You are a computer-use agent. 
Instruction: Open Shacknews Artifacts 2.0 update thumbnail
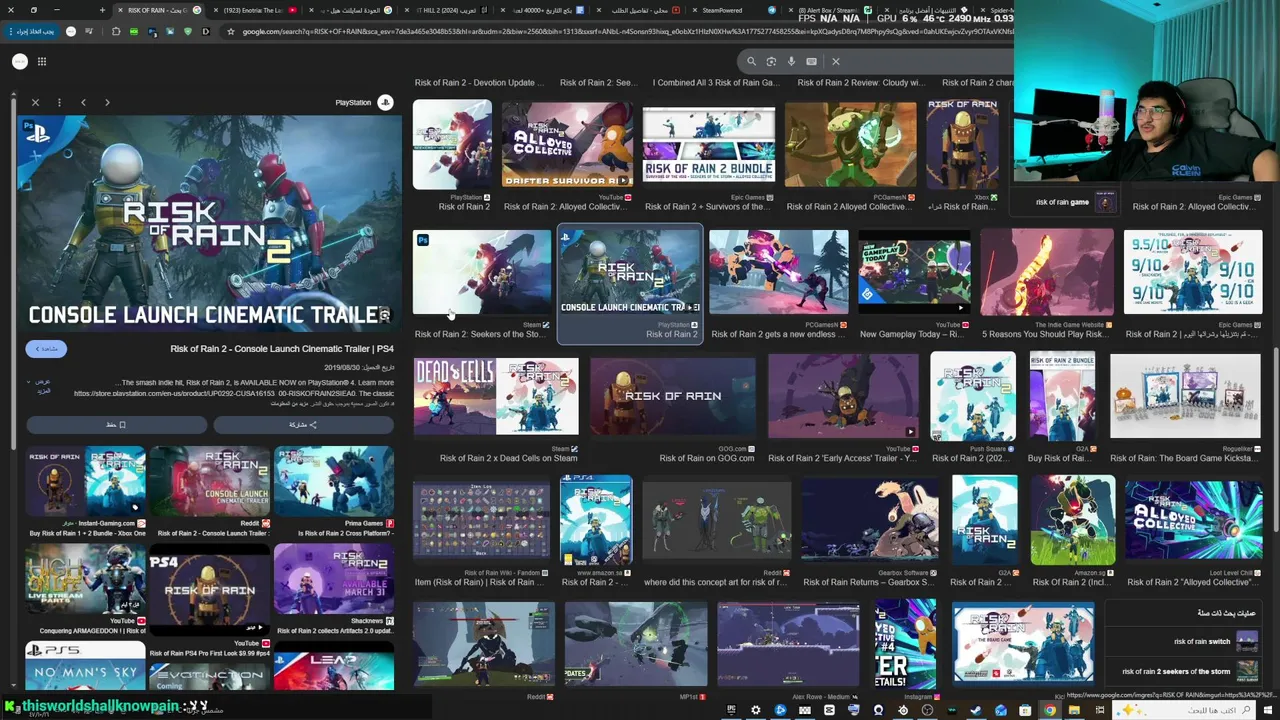[334, 580]
